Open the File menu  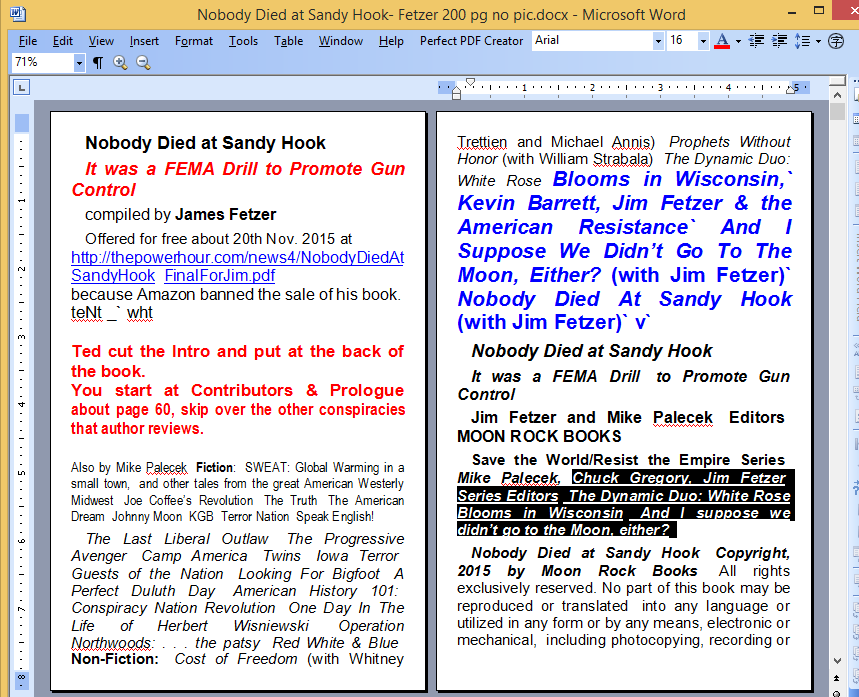(x=28, y=41)
